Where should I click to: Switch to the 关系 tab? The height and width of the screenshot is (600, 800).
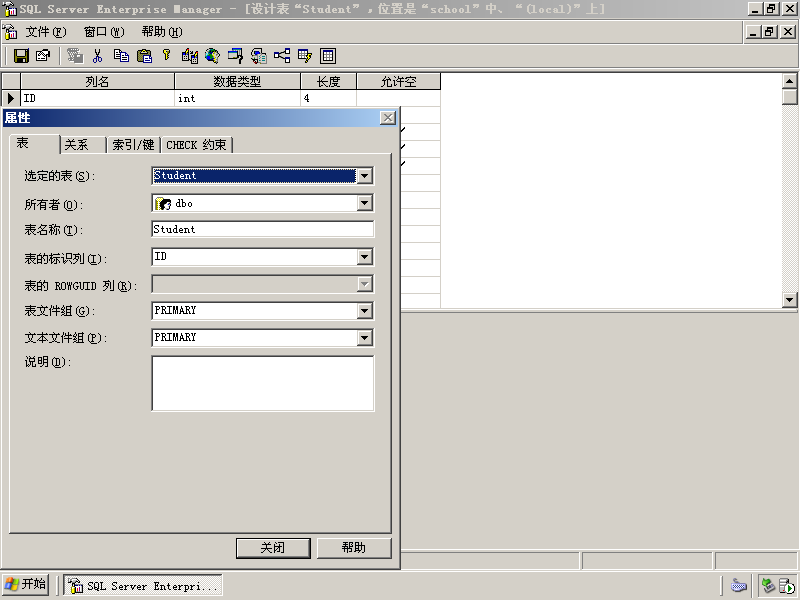tap(83, 145)
